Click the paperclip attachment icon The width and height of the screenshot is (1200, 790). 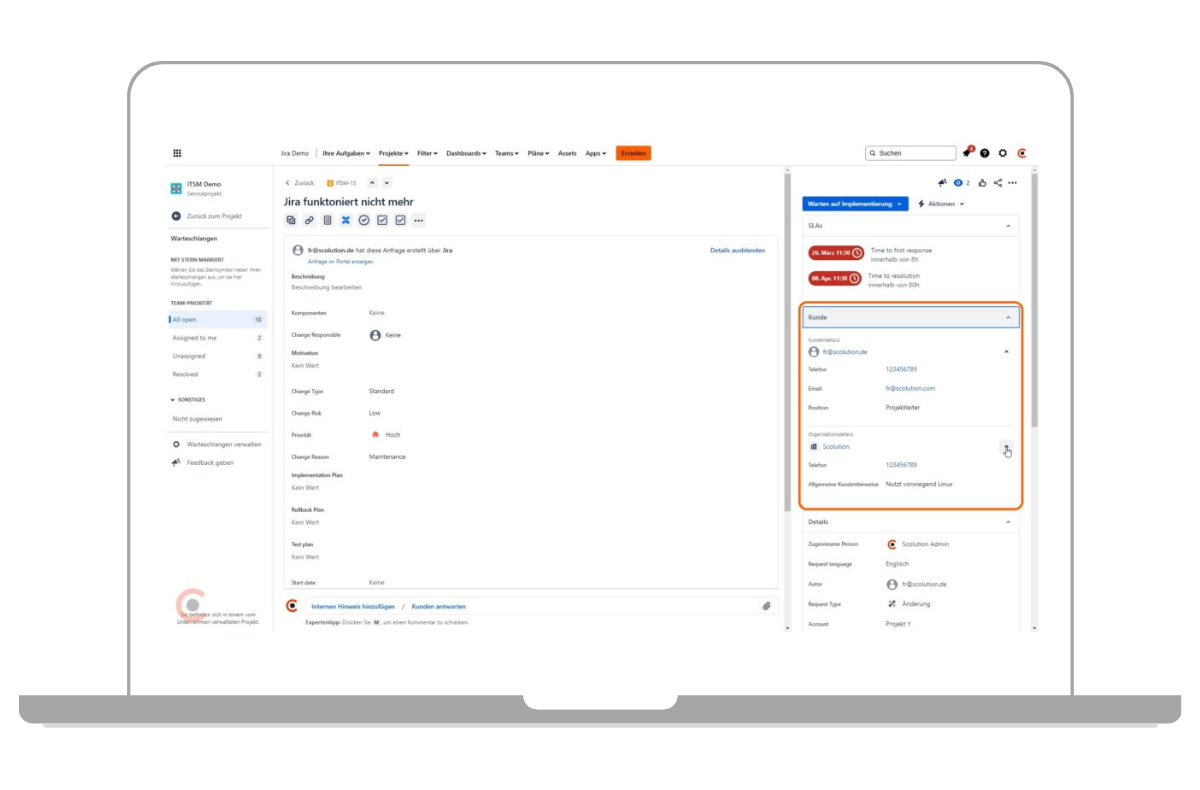click(766, 606)
